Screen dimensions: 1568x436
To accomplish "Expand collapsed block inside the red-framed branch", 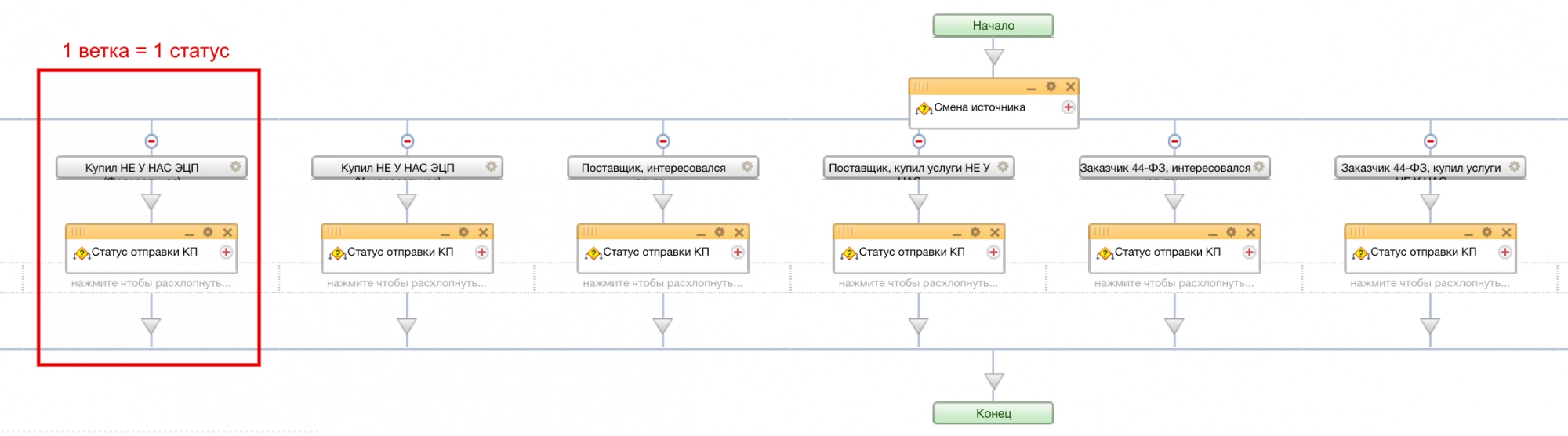I will (x=151, y=283).
